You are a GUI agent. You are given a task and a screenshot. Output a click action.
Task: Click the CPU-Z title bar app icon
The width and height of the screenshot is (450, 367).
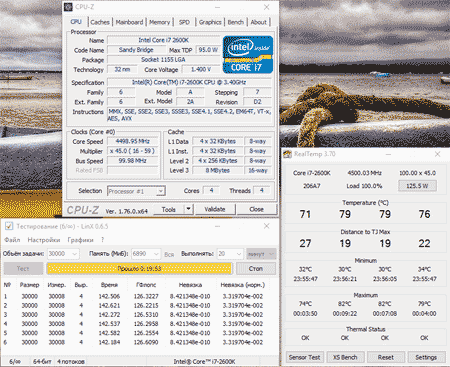68,7
